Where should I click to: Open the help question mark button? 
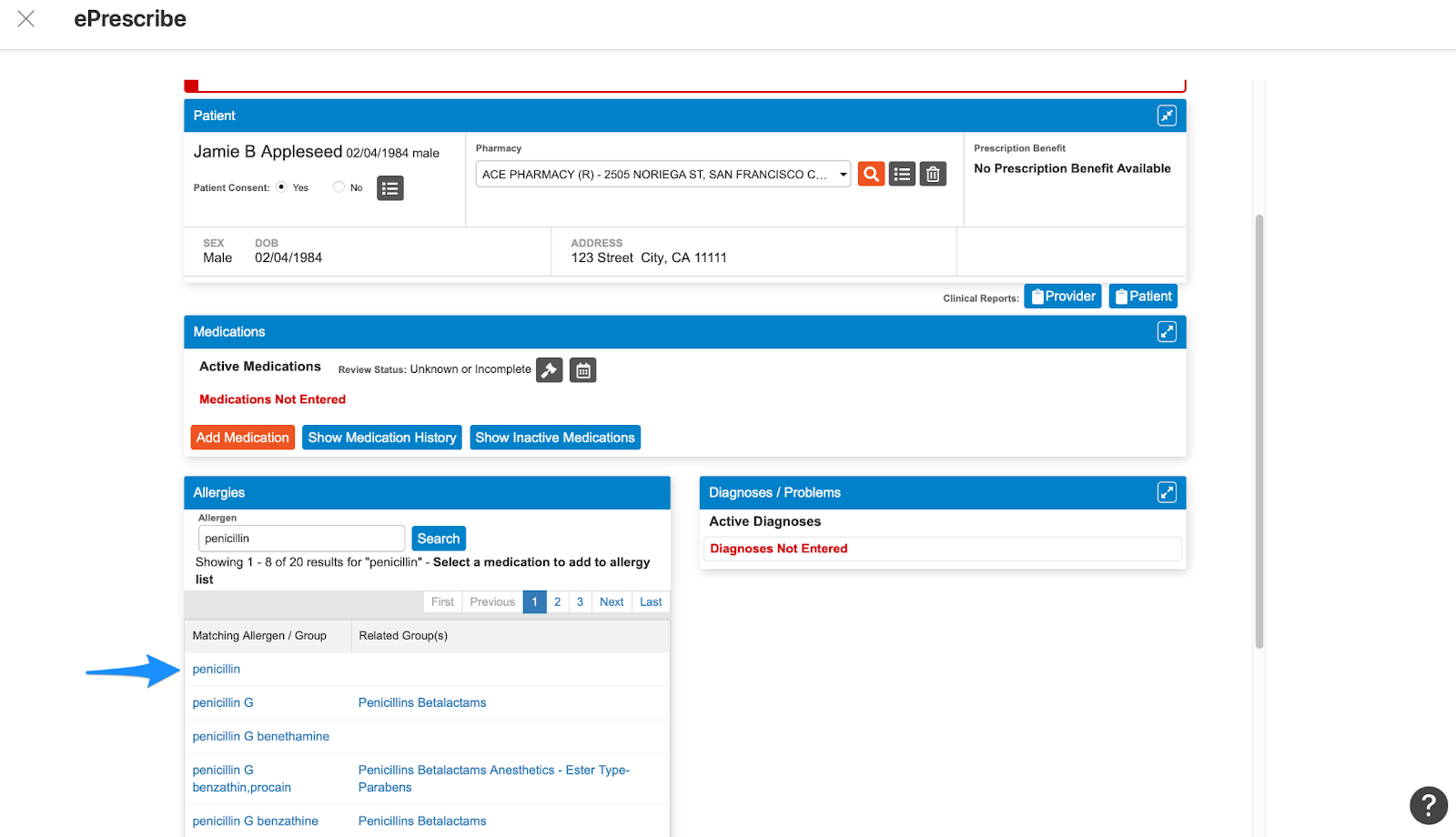[1429, 805]
